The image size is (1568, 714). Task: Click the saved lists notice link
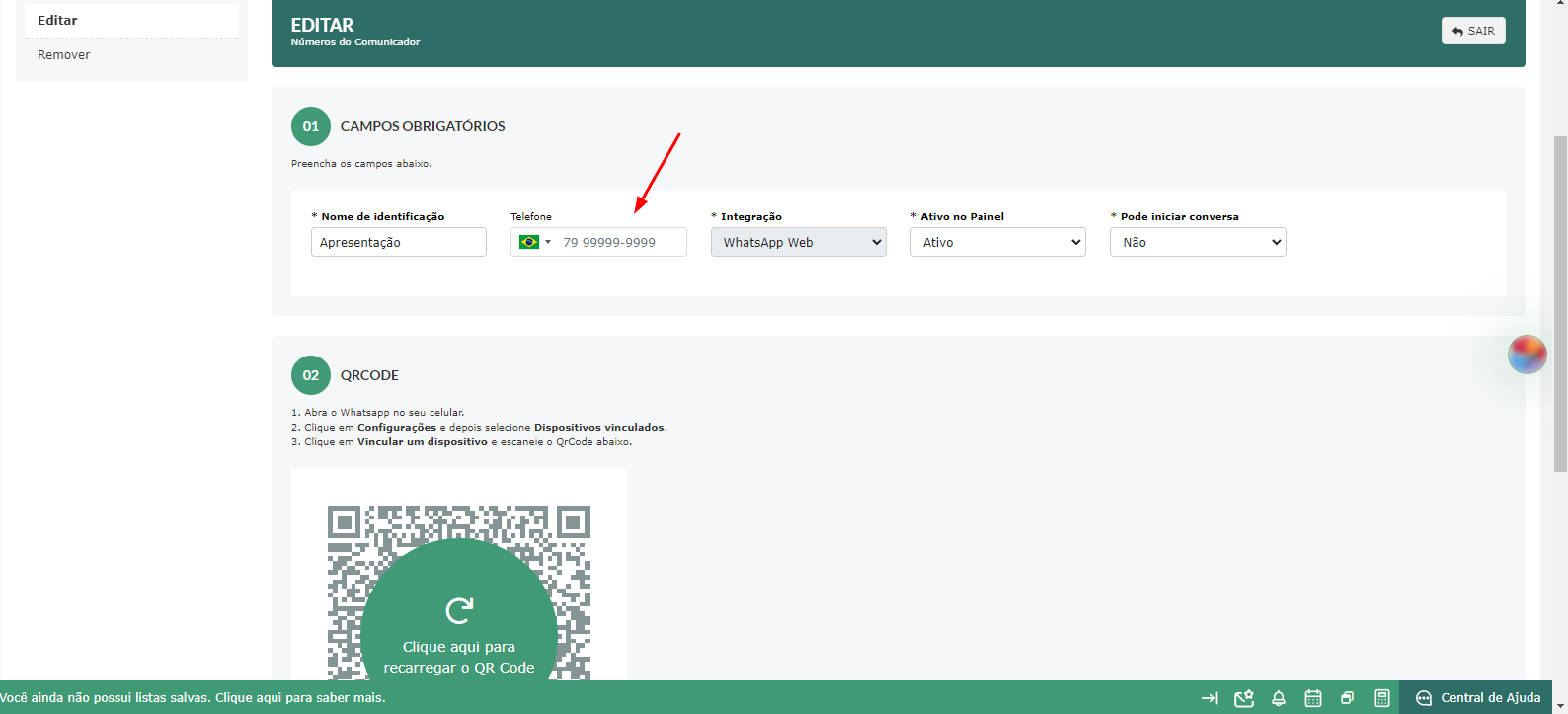pos(193,698)
